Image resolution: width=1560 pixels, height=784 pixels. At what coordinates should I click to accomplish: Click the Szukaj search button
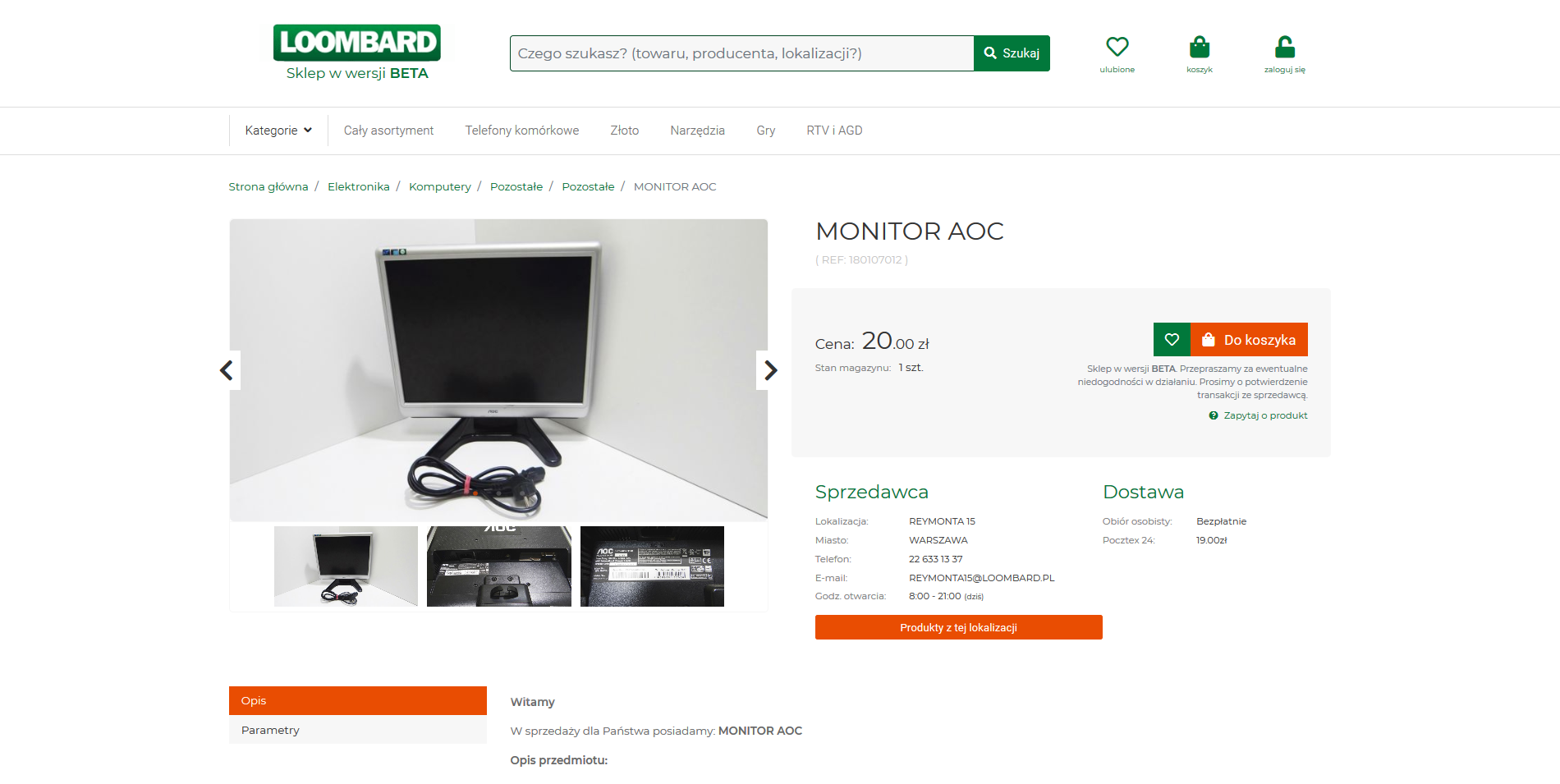[1012, 53]
